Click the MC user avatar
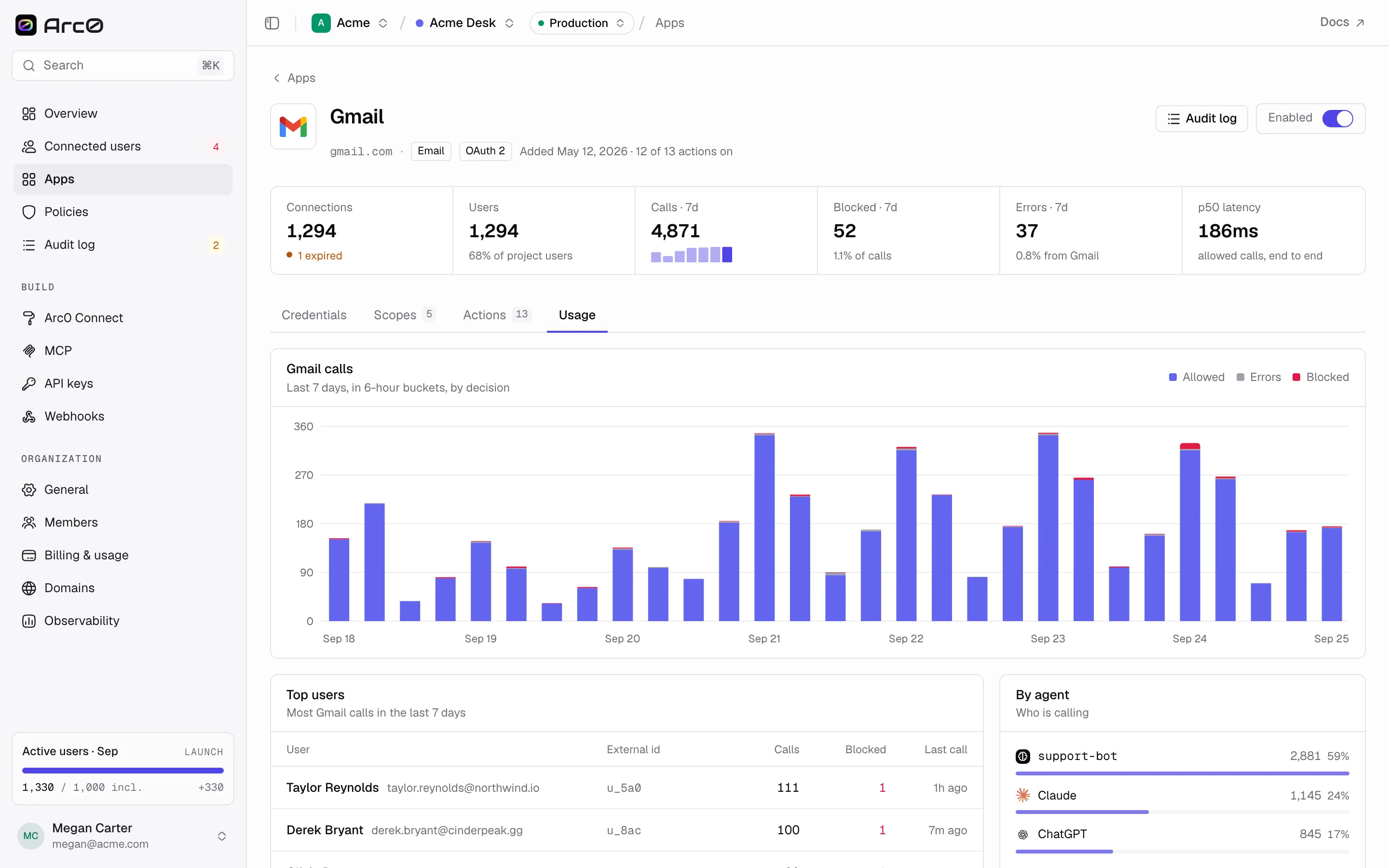Viewport: 1389px width, 868px height. [31, 836]
